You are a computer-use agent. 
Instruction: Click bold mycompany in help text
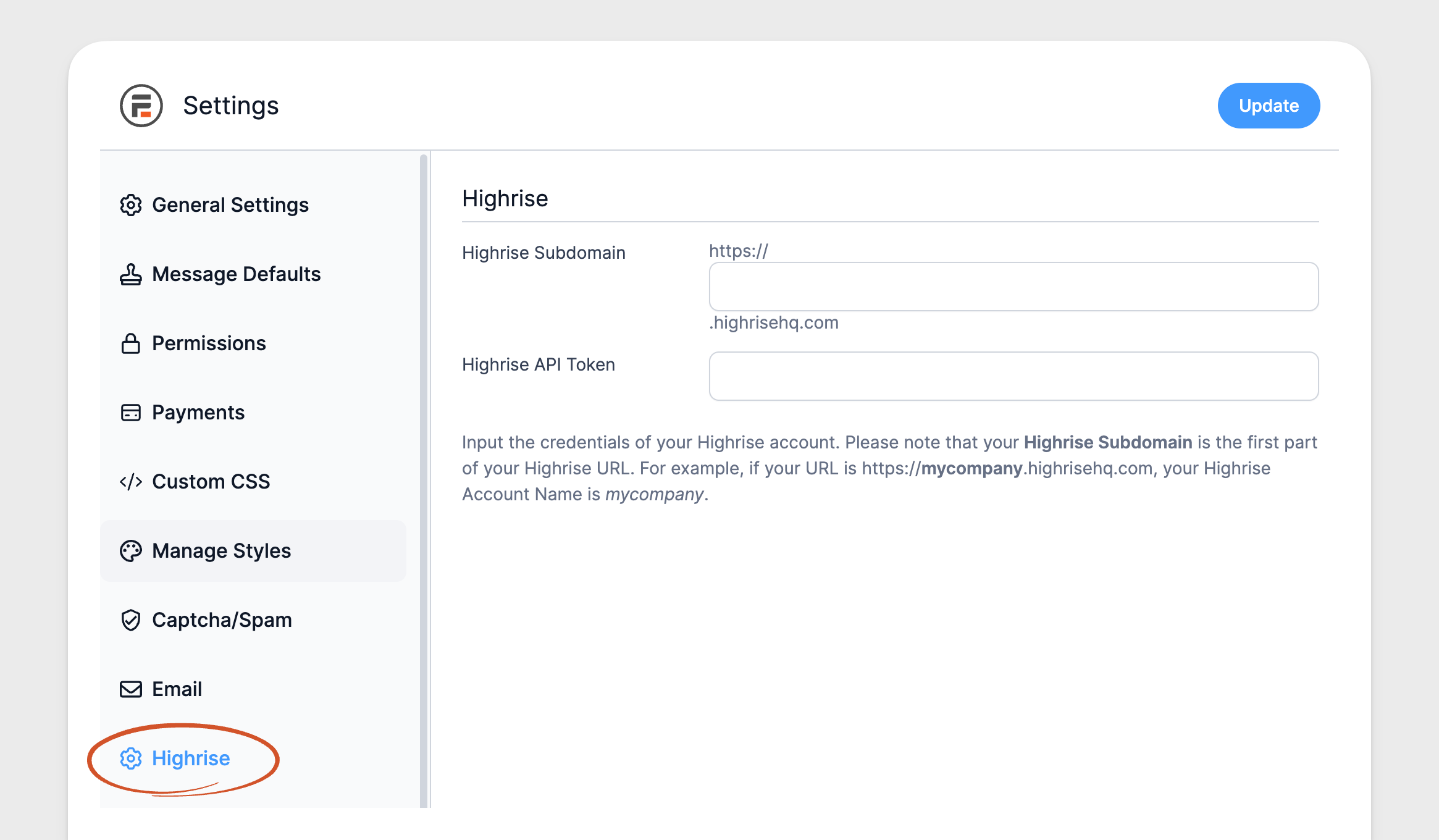pos(972,468)
